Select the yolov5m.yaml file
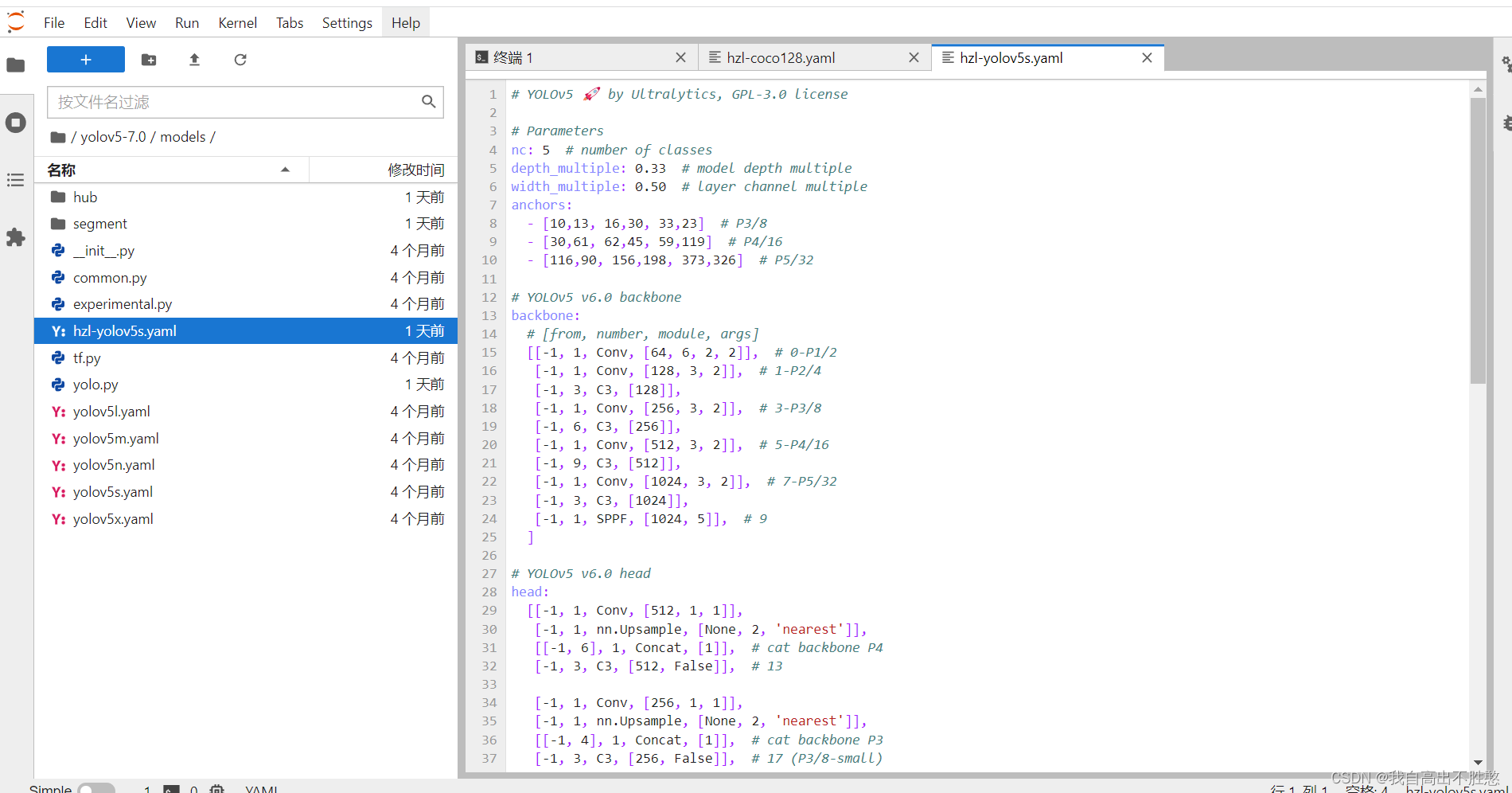Viewport: 1512px width, 793px height. (246, 439)
